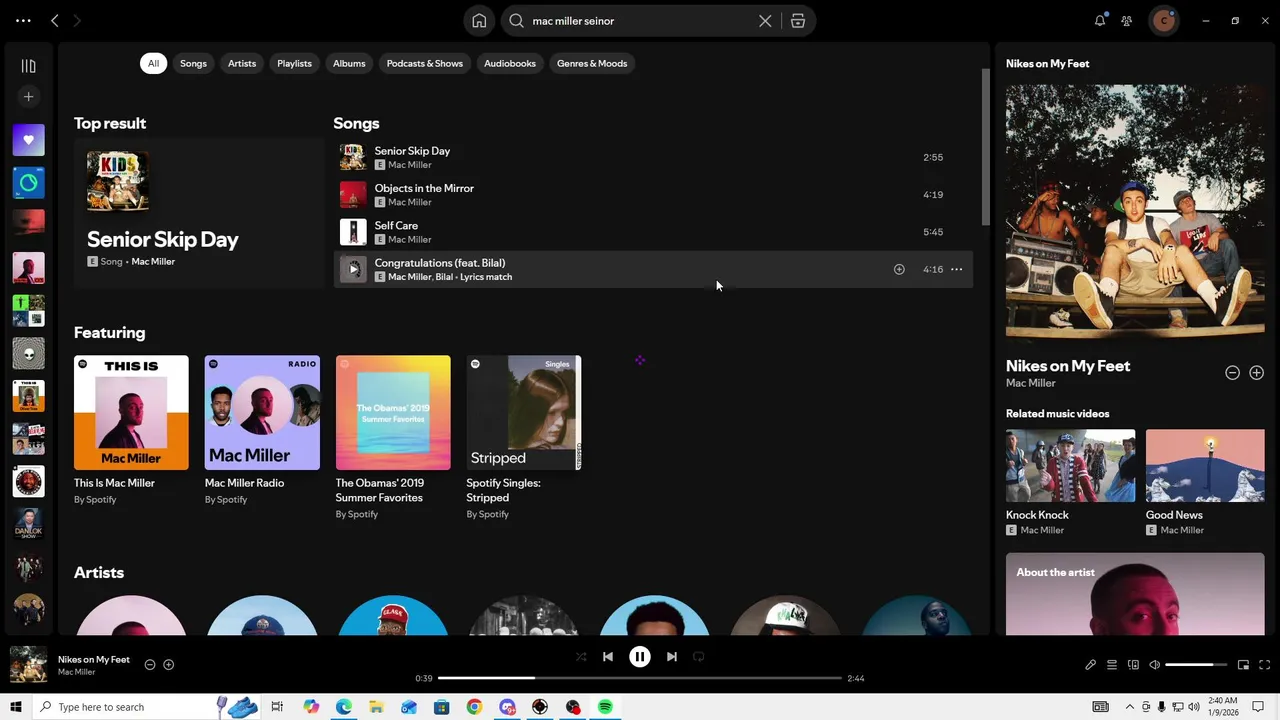Open the Browse icon beside search
The width and height of the screenshot is (1280, 720).
pos(798,21)
